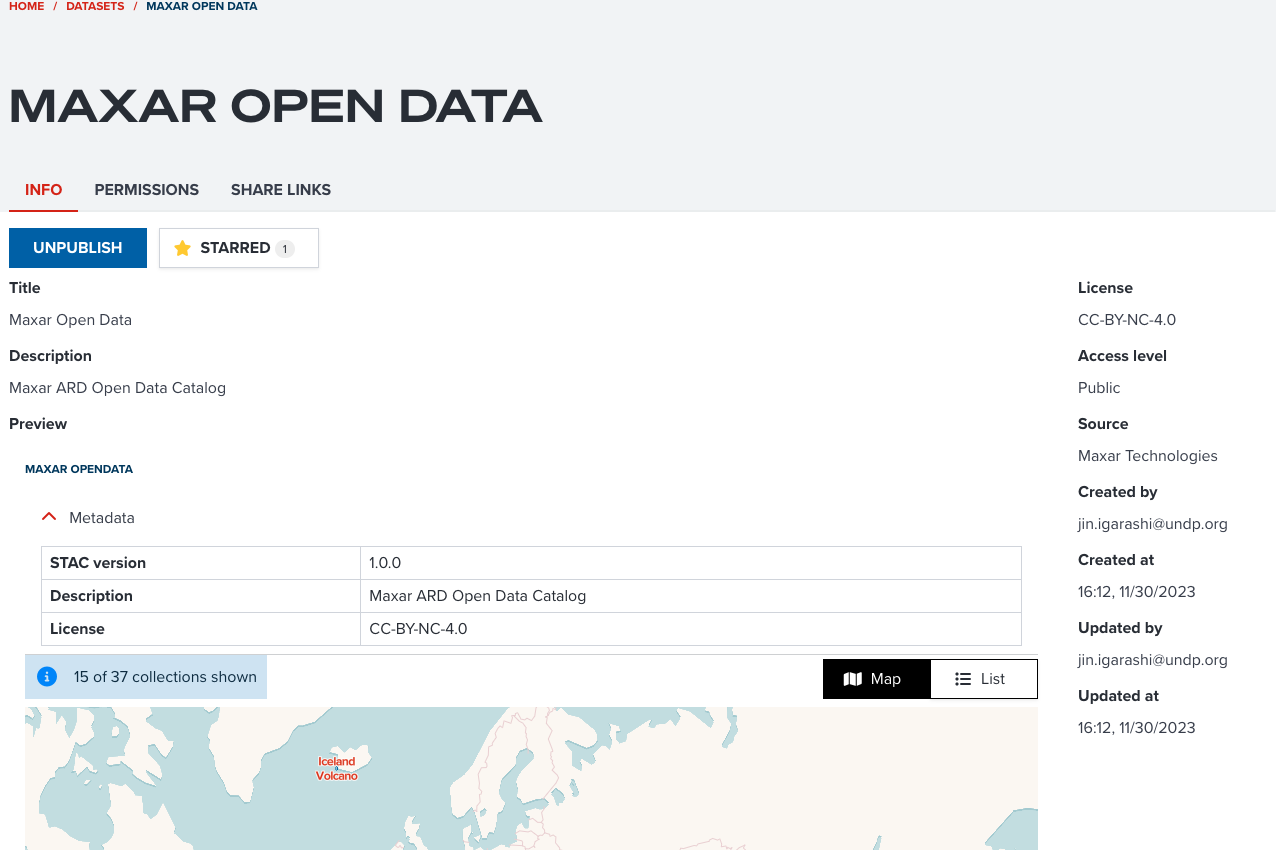Click the UNPUBLISH button
Screen dimensions: 1276x850
pyautogui.click(x=77, y=247)
